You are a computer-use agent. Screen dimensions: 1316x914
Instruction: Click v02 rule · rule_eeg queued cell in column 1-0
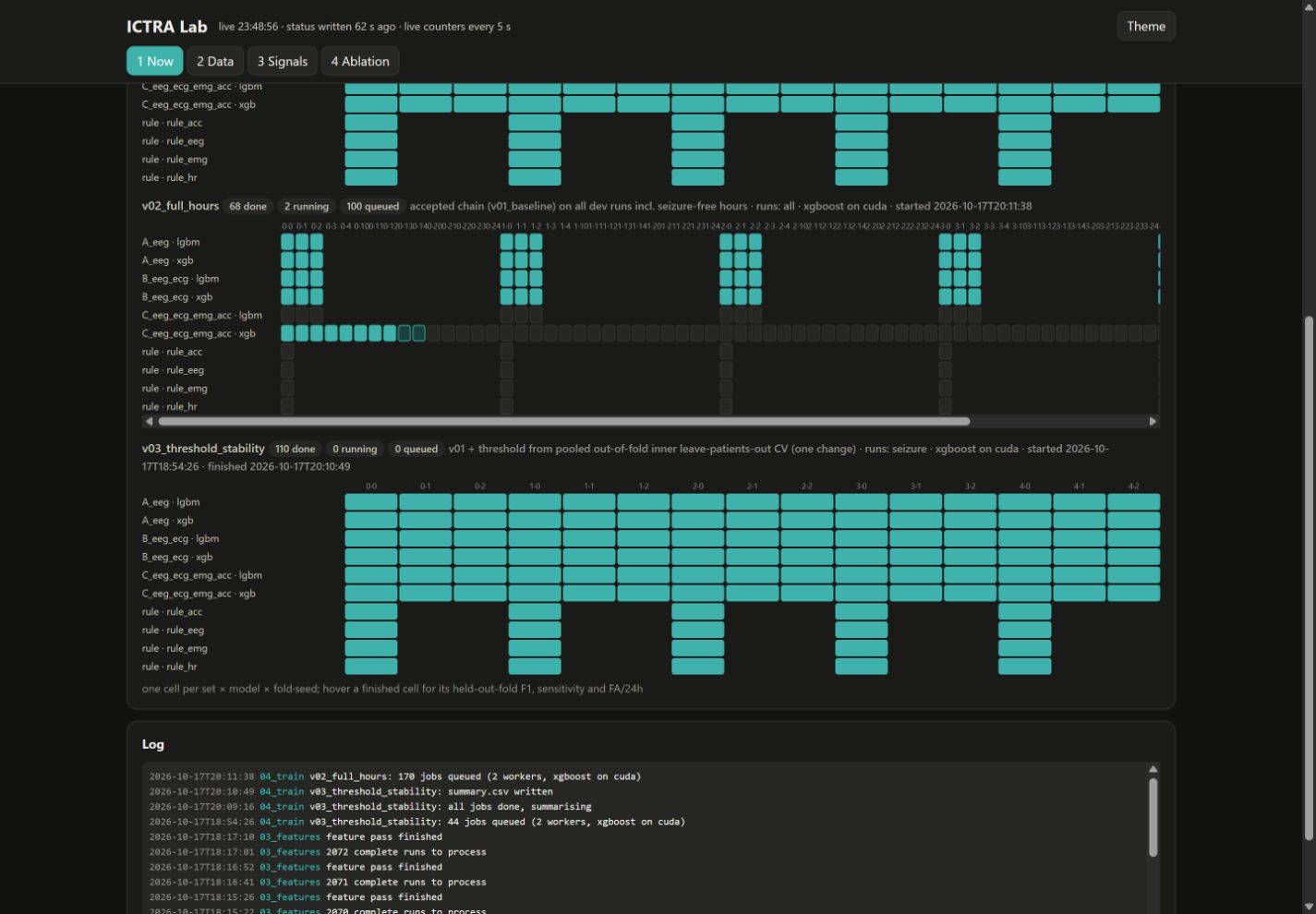pos(506,370)
